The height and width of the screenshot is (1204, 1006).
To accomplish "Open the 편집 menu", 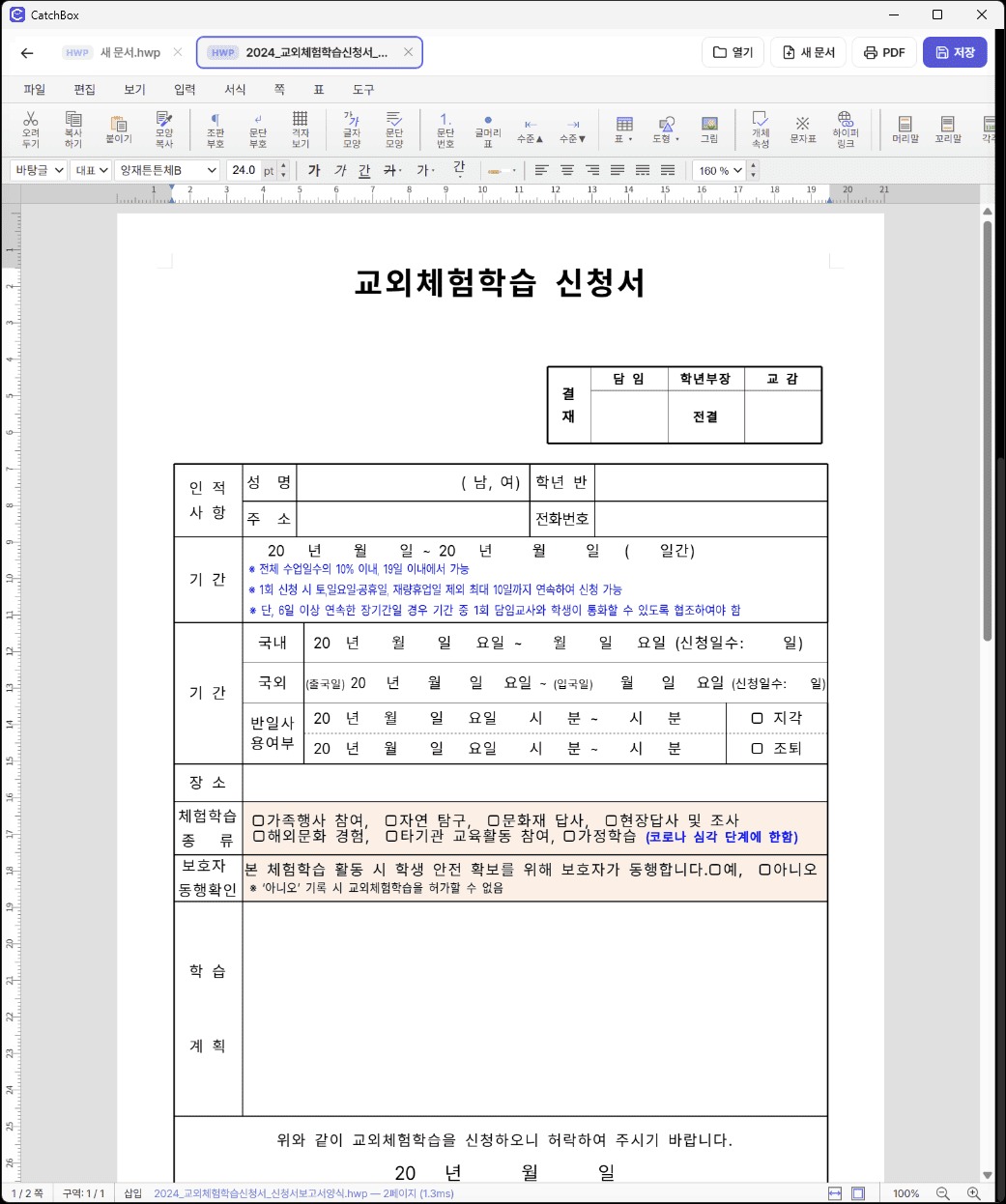I will (85, 89).
